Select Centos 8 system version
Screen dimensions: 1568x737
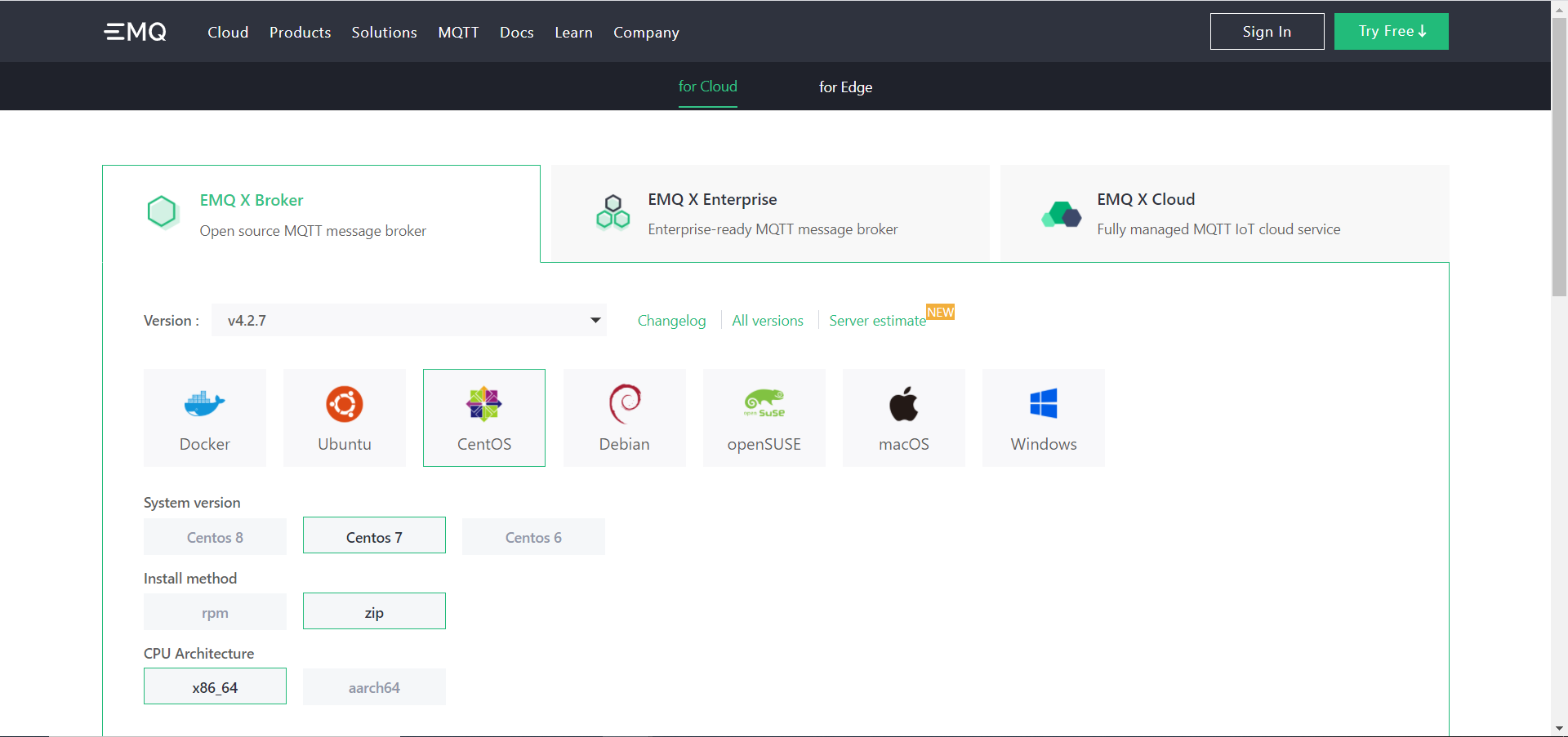click(x=215, y=537)
